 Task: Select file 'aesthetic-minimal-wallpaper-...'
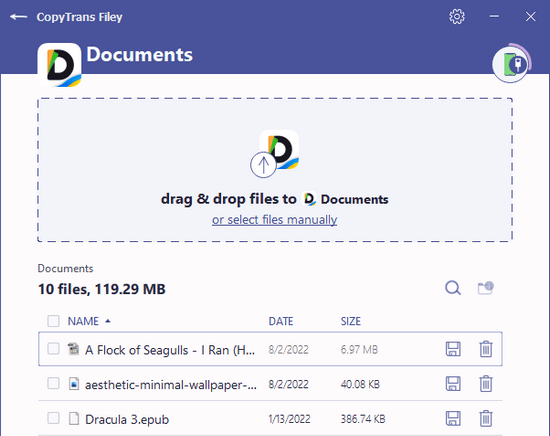pos(171,385)
